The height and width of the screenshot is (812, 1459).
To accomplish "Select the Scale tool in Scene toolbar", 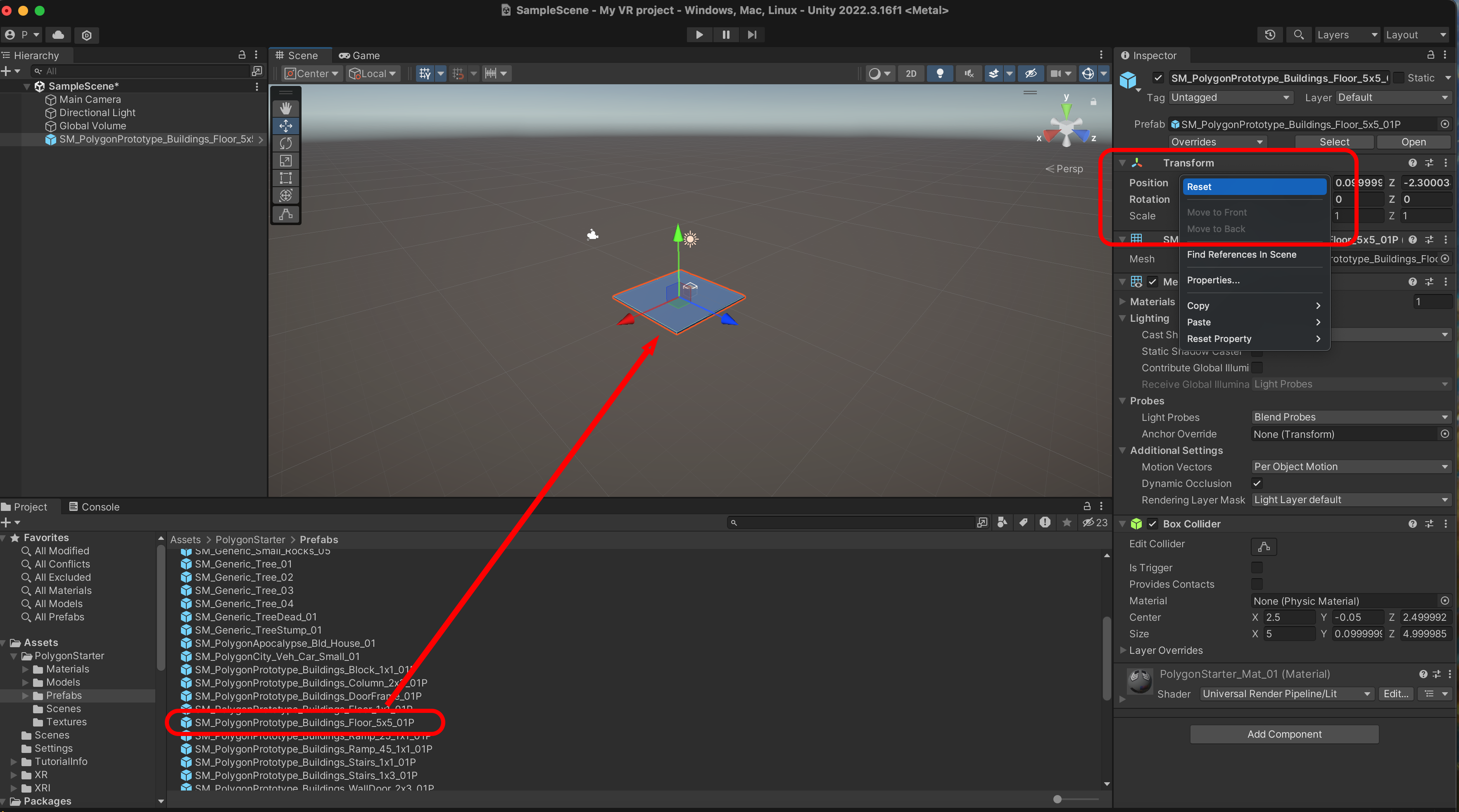I will pyautogui.click(x=285, y=161).
